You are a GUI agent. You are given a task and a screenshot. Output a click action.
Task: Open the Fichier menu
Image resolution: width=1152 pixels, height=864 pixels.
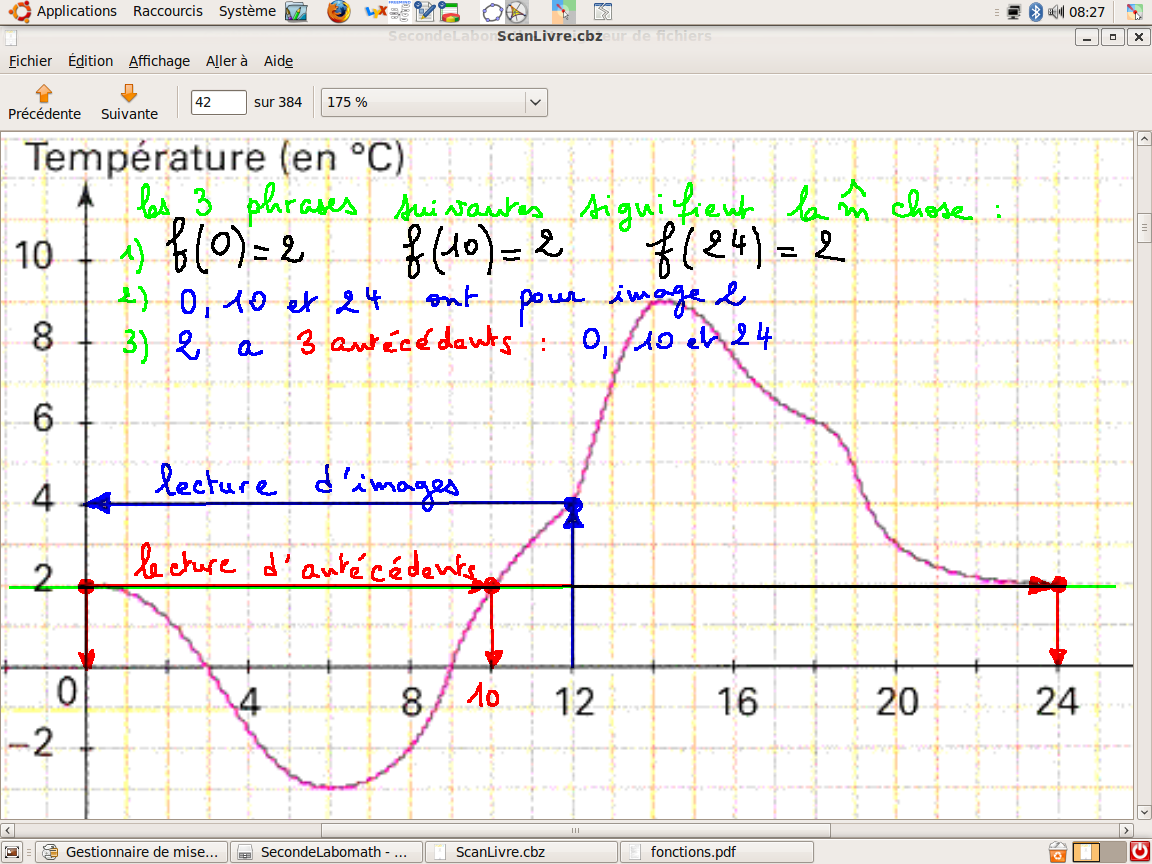click(x=30, y=61)
